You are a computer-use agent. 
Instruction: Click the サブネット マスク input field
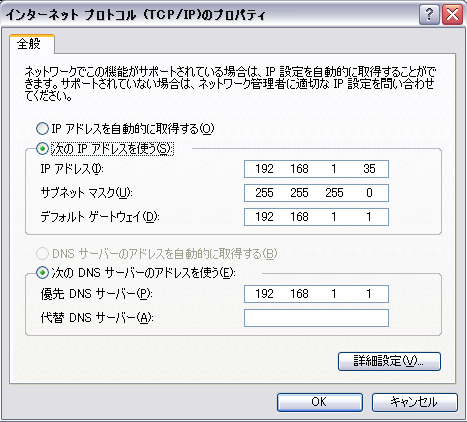(316, 193)
